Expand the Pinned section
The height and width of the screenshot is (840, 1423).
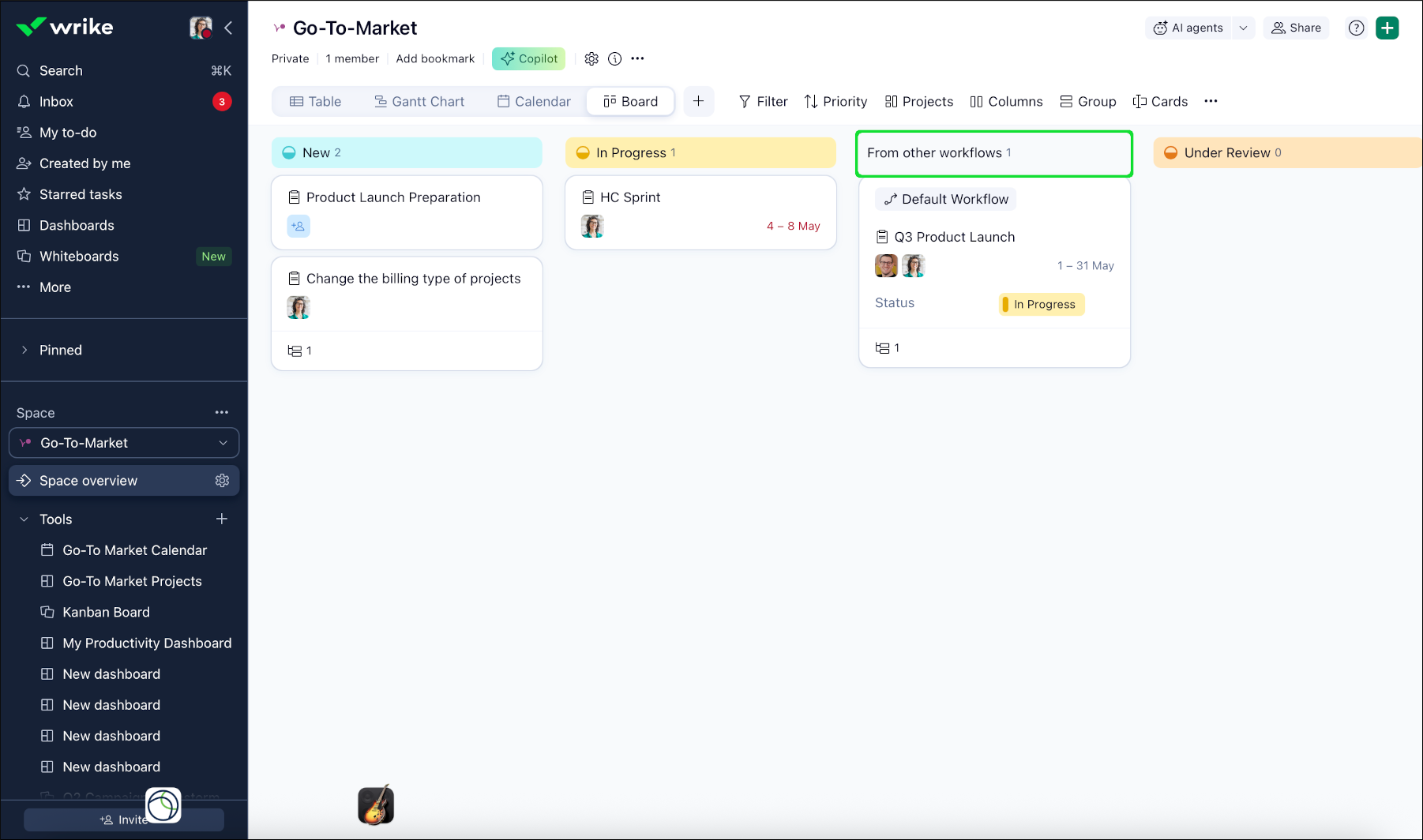pyautogui.click(x=24, y=350)
